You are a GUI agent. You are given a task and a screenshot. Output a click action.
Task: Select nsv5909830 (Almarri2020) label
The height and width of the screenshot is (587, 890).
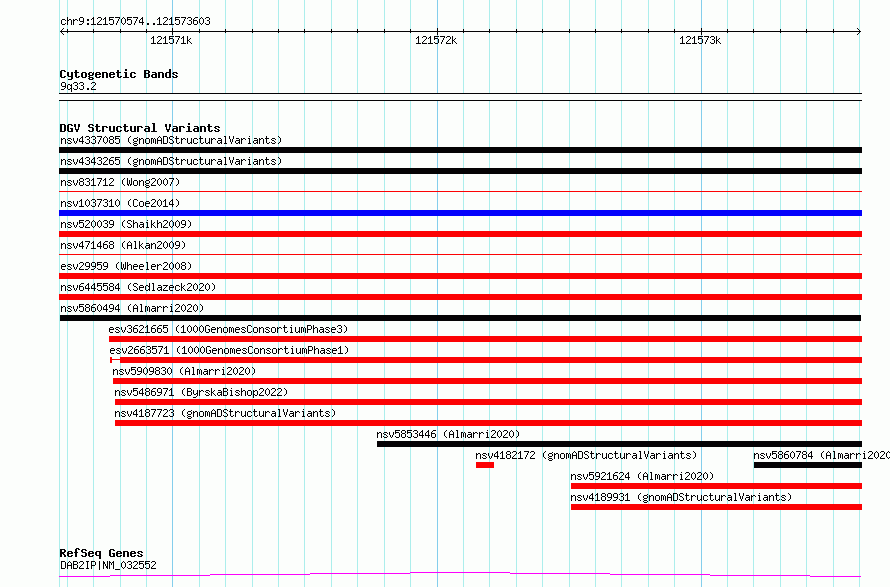click(184, 371)
